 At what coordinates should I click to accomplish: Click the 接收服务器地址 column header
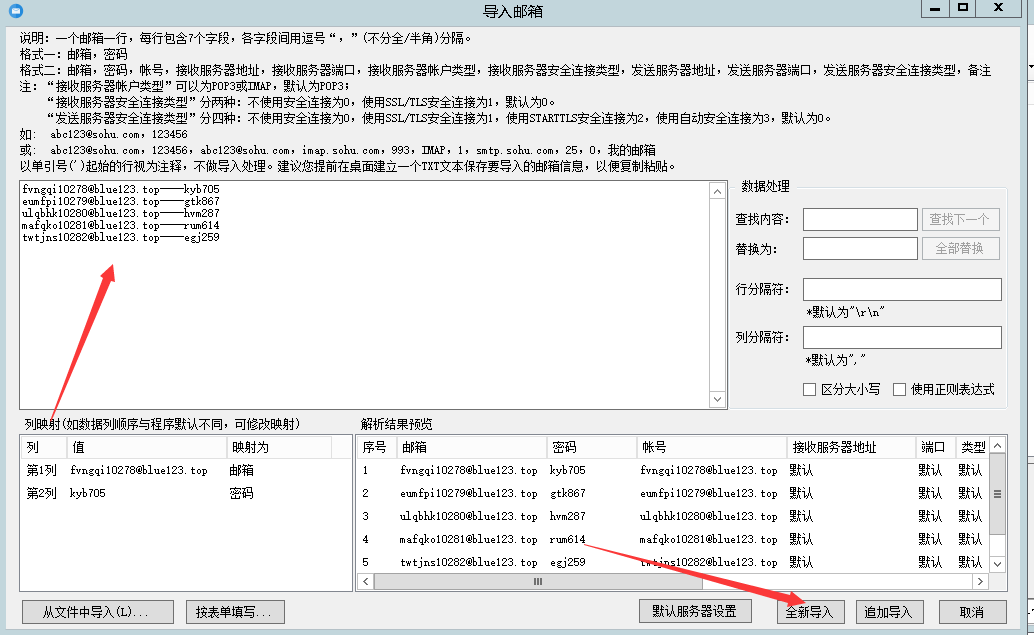click(851, 447)
